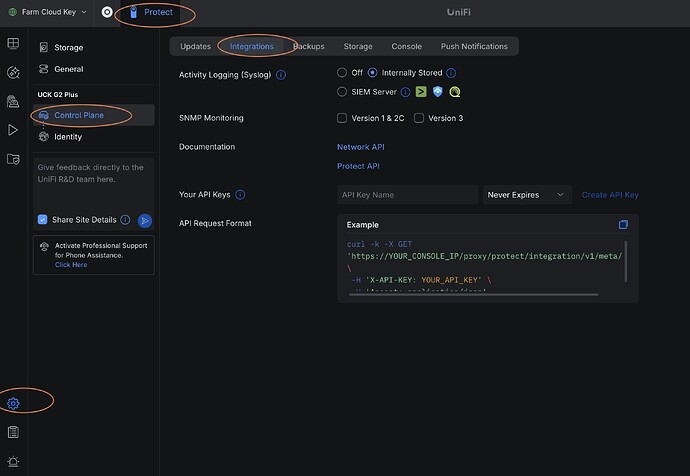The image size is (690, 476).
Task: Click the Create API Key link
Action: [x=609, y=195]
